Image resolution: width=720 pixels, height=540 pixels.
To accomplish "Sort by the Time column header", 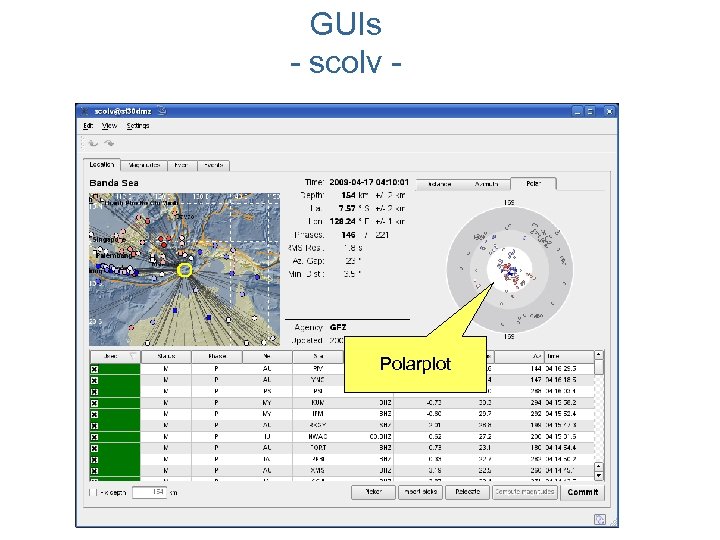I will click(x=569, y=356).
